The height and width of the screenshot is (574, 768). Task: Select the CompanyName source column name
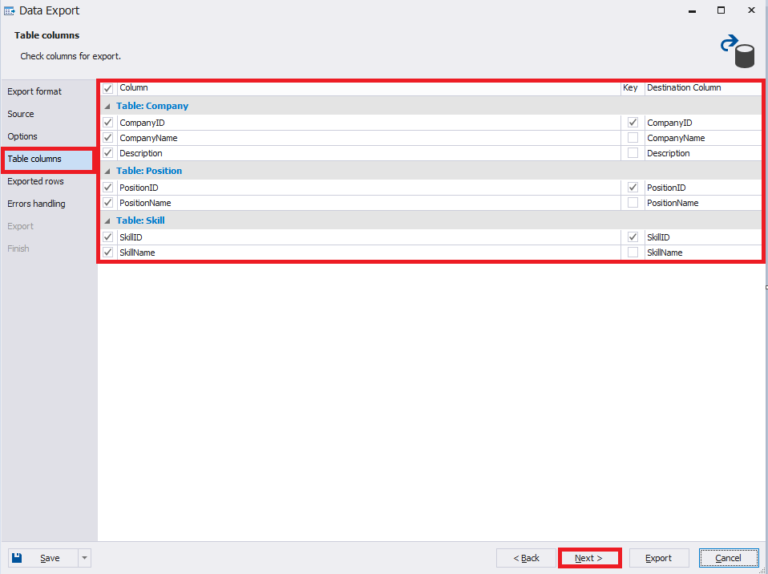tap(148, 138)
